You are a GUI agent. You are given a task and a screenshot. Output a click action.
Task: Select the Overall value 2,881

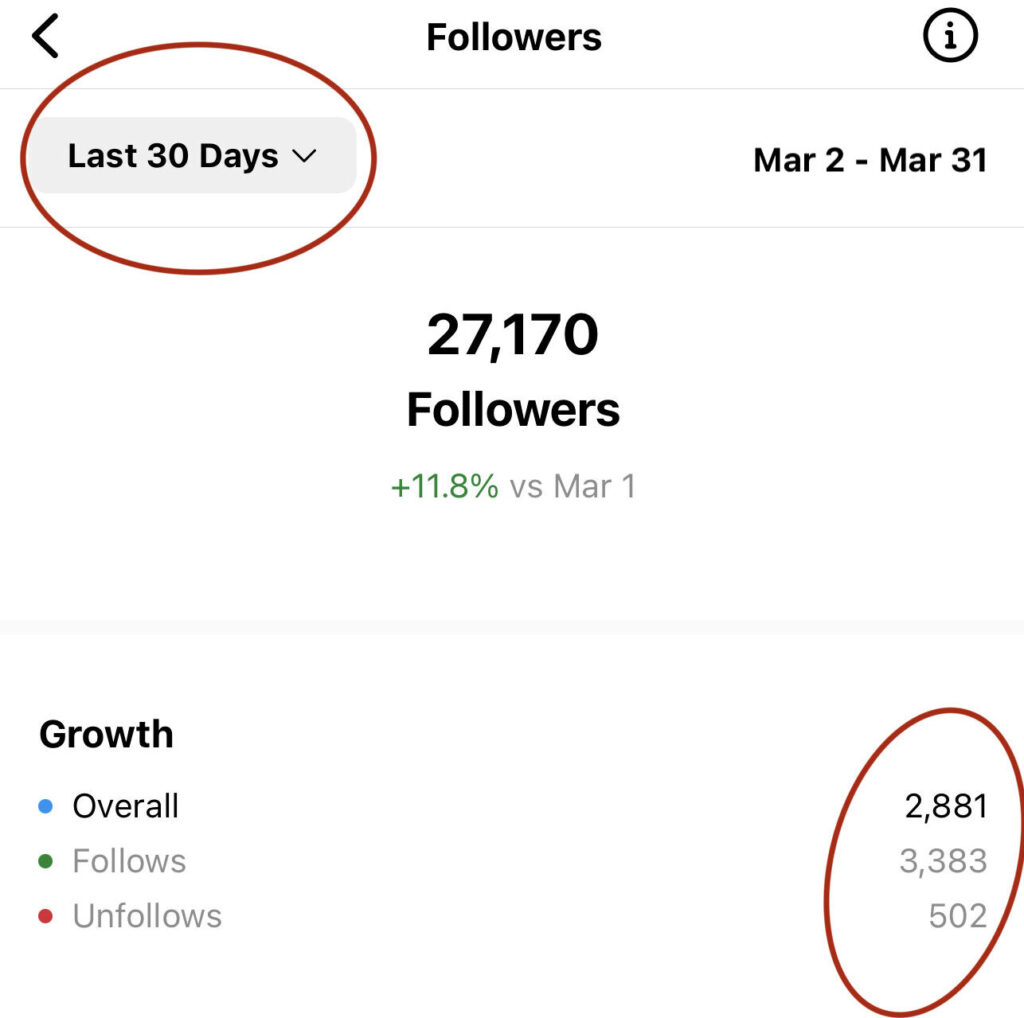[x=946, y=806]
